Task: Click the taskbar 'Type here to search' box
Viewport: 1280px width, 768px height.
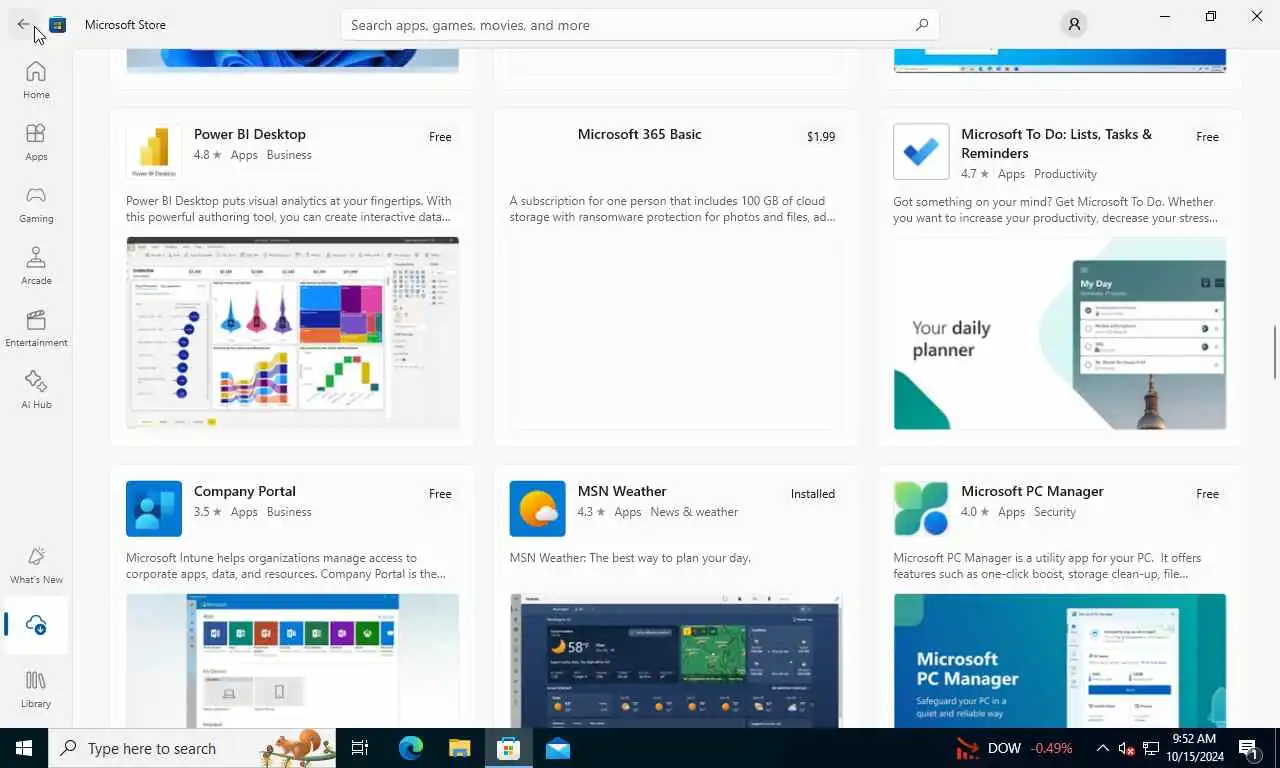Action: [x=192, y=748]
